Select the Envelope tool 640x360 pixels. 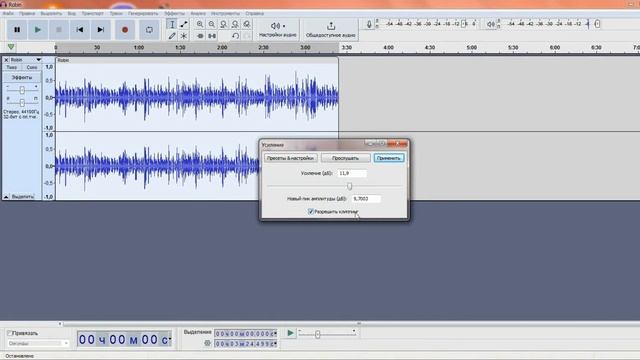[x=184, y=24]
